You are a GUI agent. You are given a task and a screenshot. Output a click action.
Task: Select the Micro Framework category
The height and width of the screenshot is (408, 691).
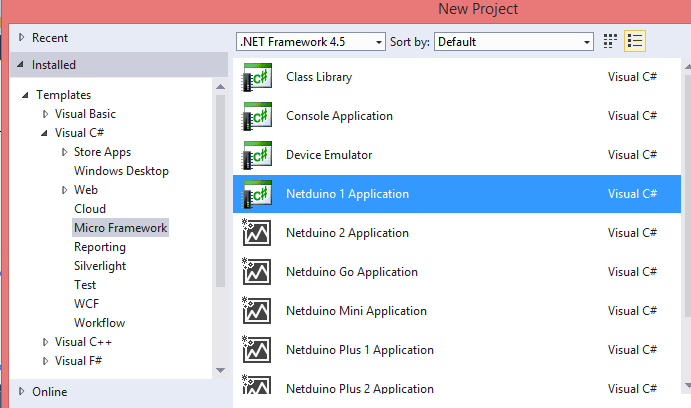pos(120,228)
